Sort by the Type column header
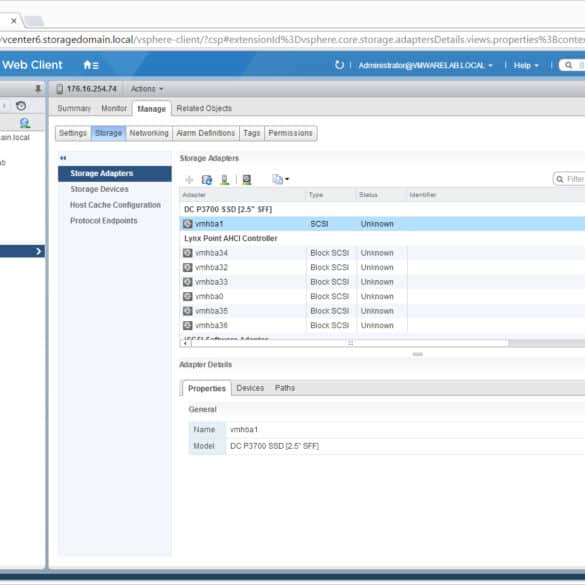 tap(331, 195)
